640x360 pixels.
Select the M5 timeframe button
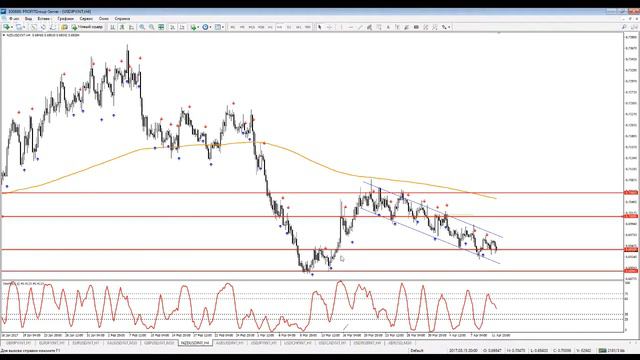pyautogui.click(x=242, y=27)
